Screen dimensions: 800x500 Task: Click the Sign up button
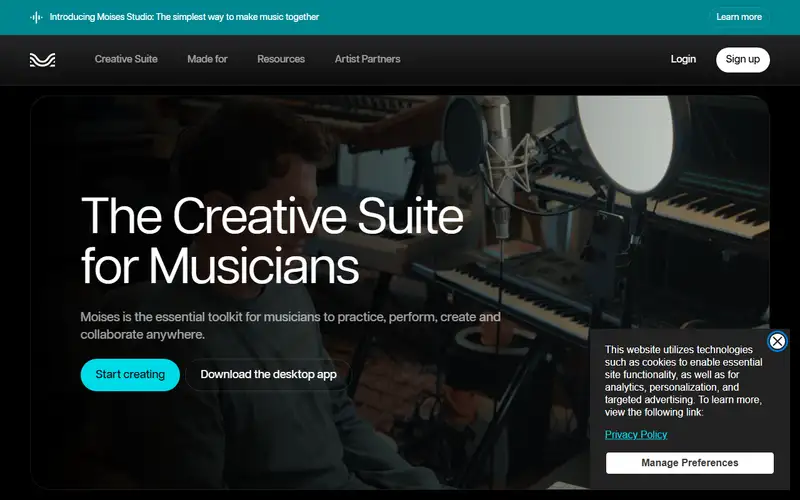click(x=743, y=60)
